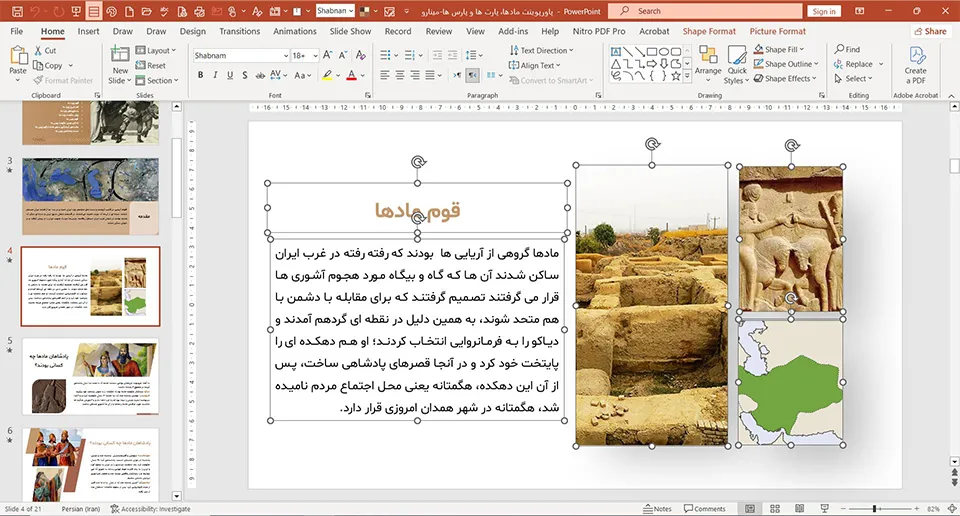Click the Sign in button
Image resolution: width=960 pixels, height=516 pixels.
tap(824, 11)
